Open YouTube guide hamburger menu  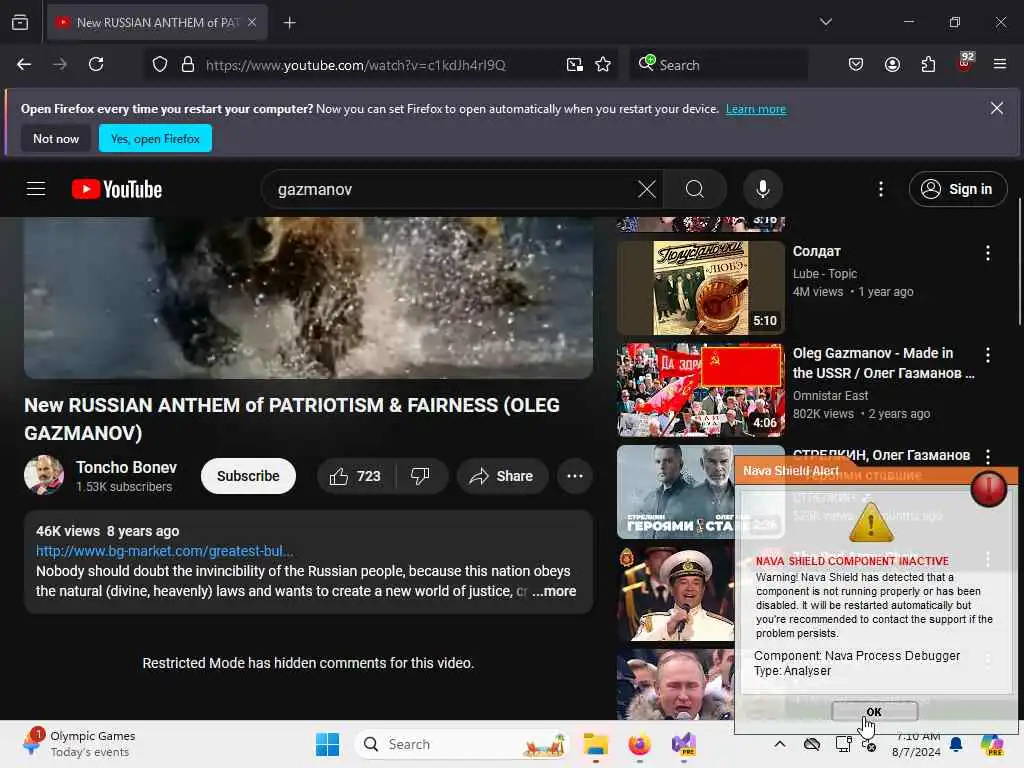pyautogui.click(x=36, y=189)
